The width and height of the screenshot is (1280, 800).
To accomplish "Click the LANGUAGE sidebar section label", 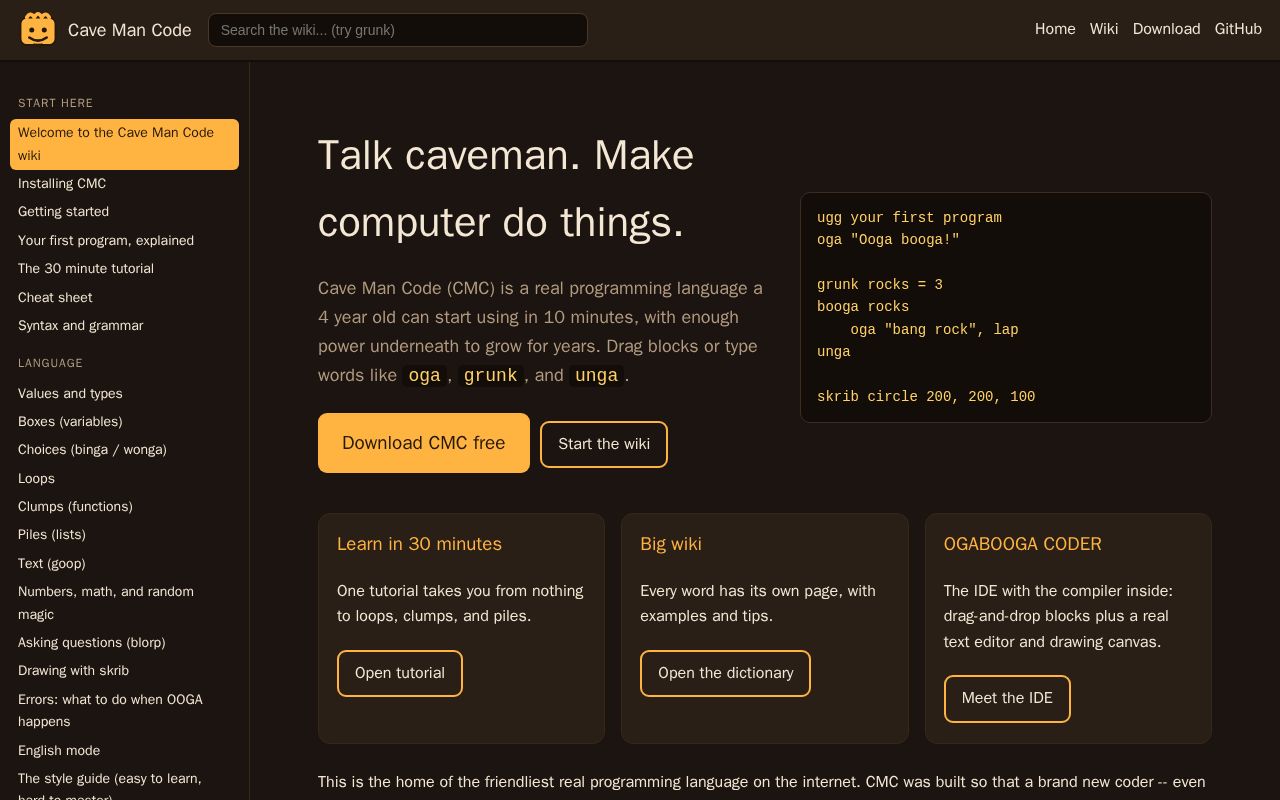I will pyautogui.click(x=50, y=363).
